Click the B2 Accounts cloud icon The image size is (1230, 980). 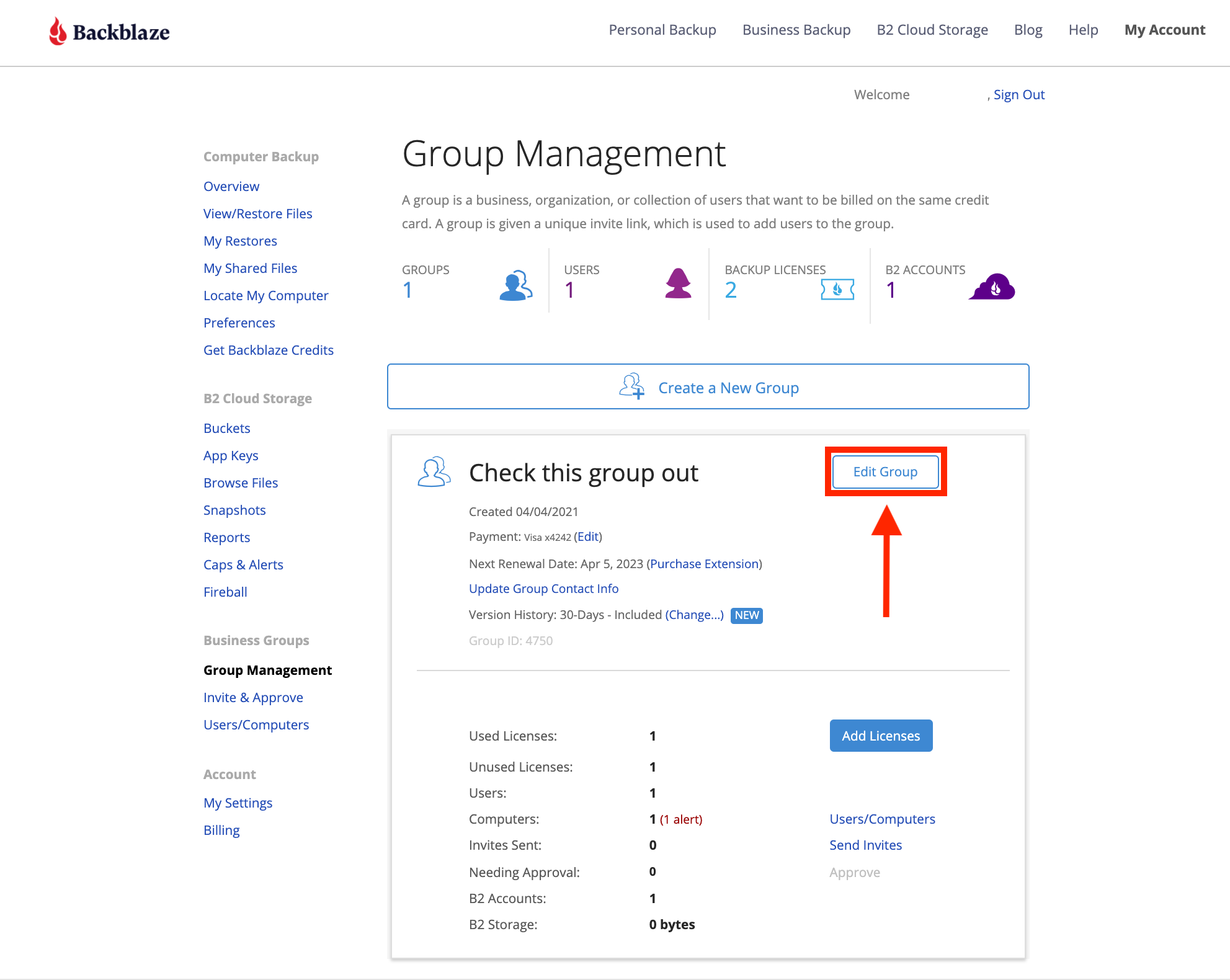[x=992, y=287]
